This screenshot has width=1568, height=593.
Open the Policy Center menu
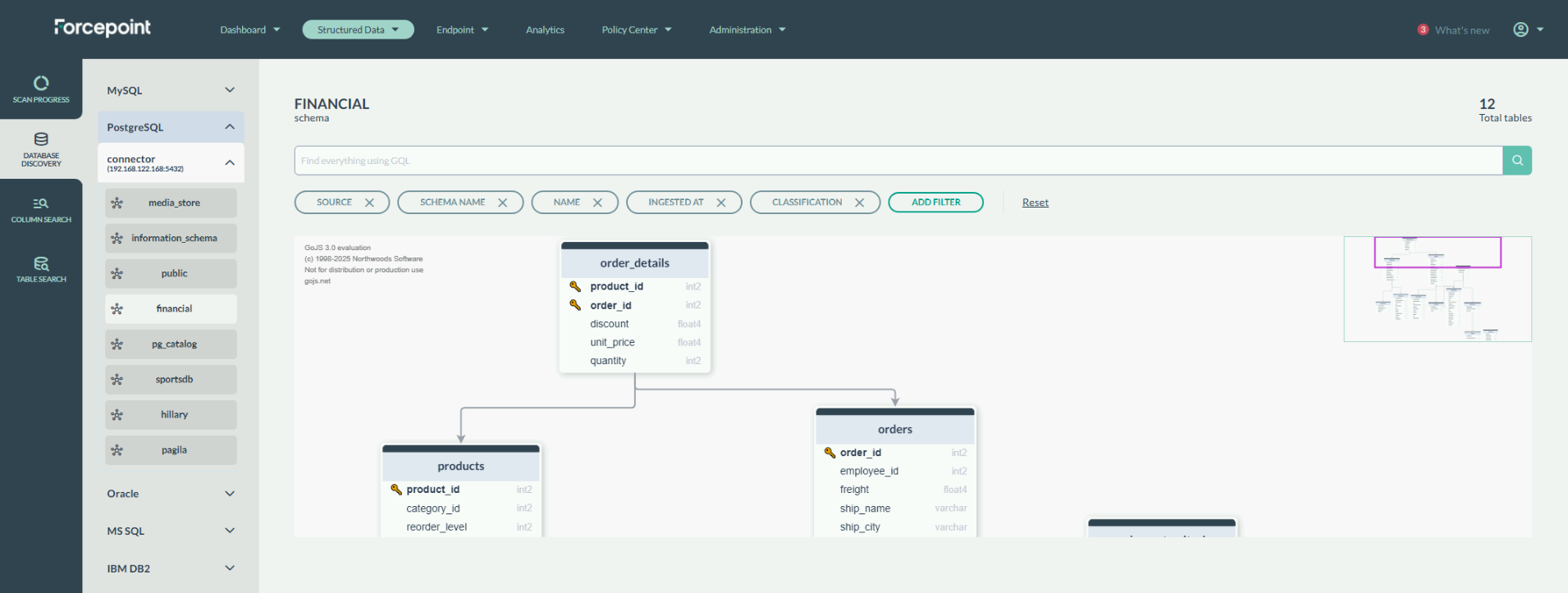click(636, 30)
